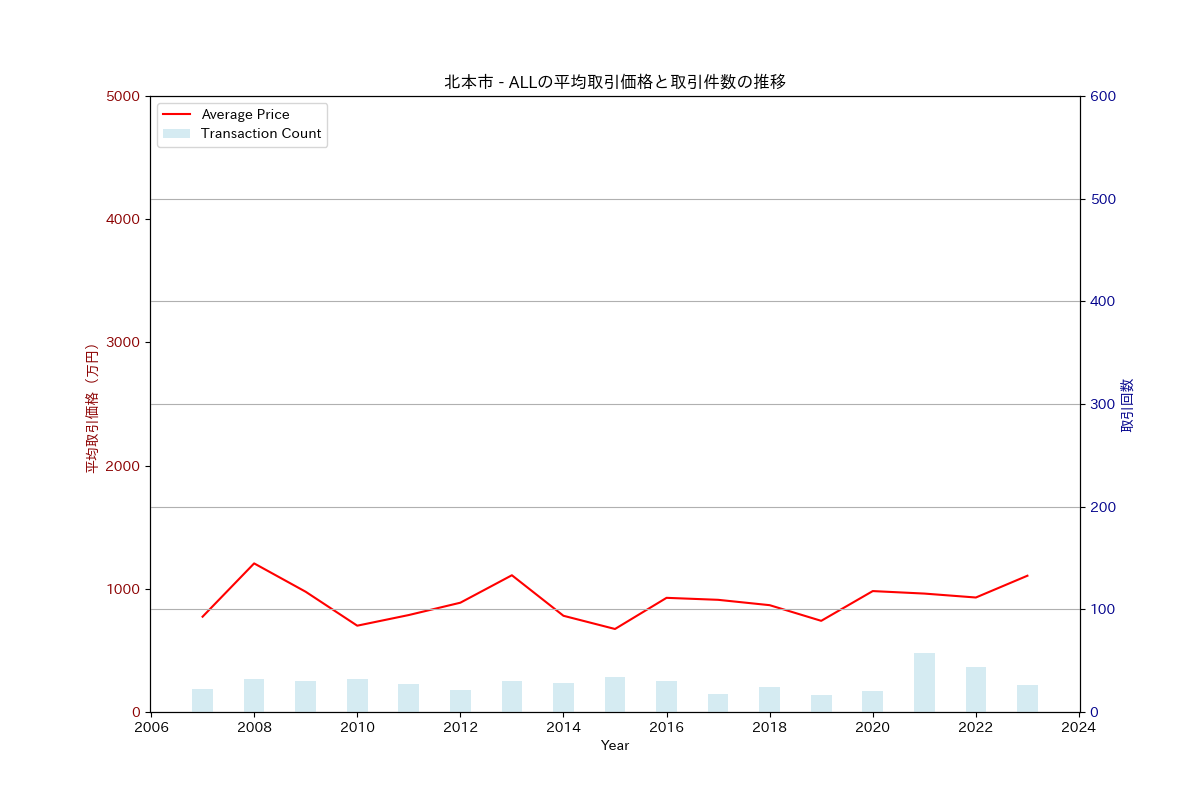Click the red line's lowest point at 2015

click(615, 629)
